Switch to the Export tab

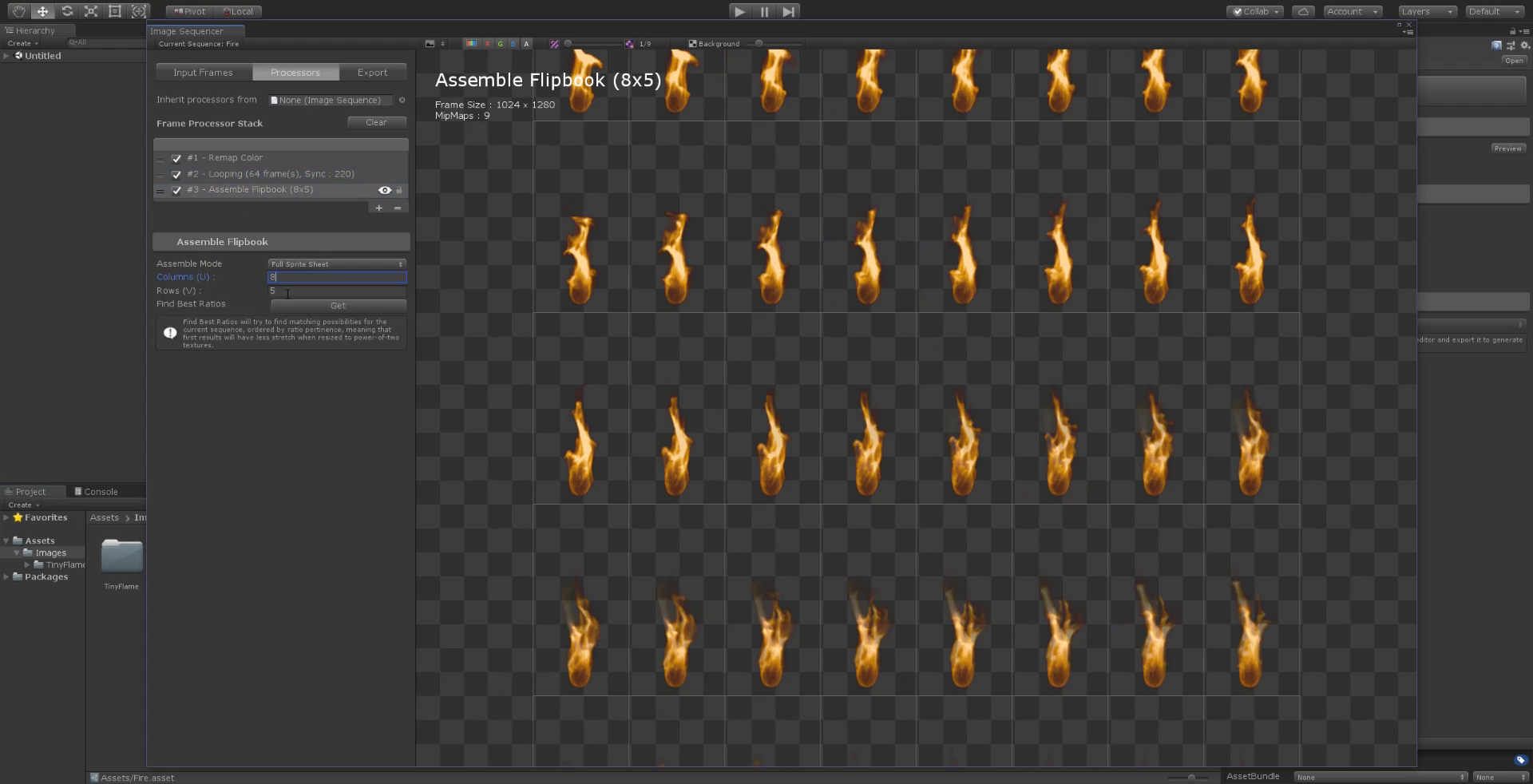(x=372, y=72)
